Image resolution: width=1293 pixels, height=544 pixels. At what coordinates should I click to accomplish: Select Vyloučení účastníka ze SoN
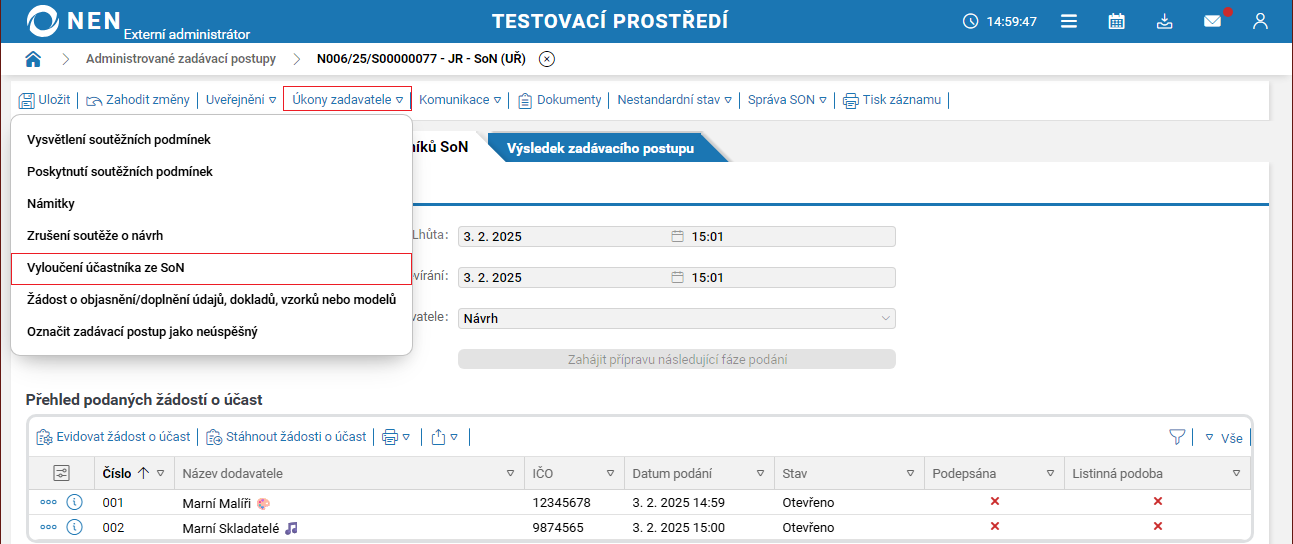[211, 268]
